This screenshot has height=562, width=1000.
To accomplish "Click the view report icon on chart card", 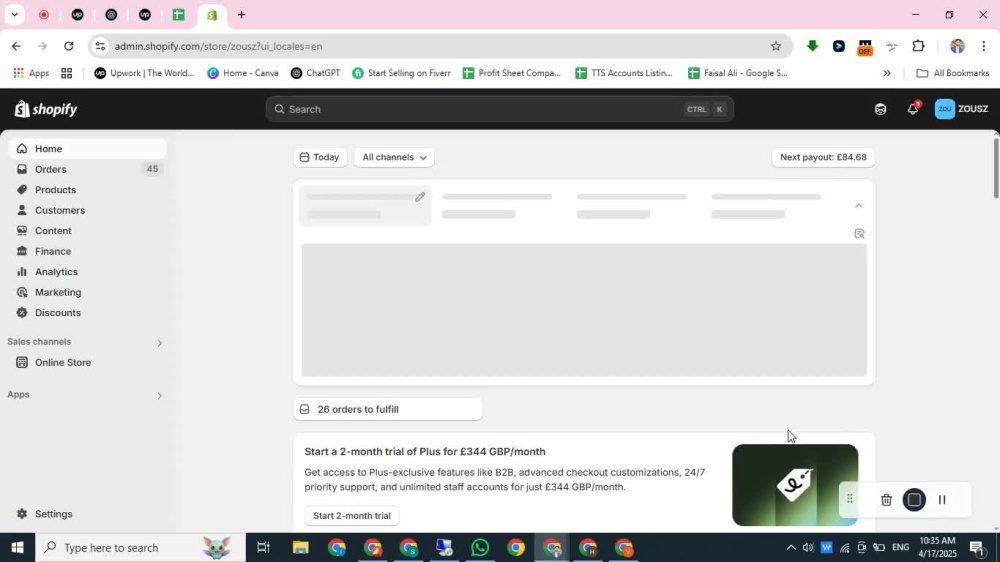I will [x=859, y=233].
